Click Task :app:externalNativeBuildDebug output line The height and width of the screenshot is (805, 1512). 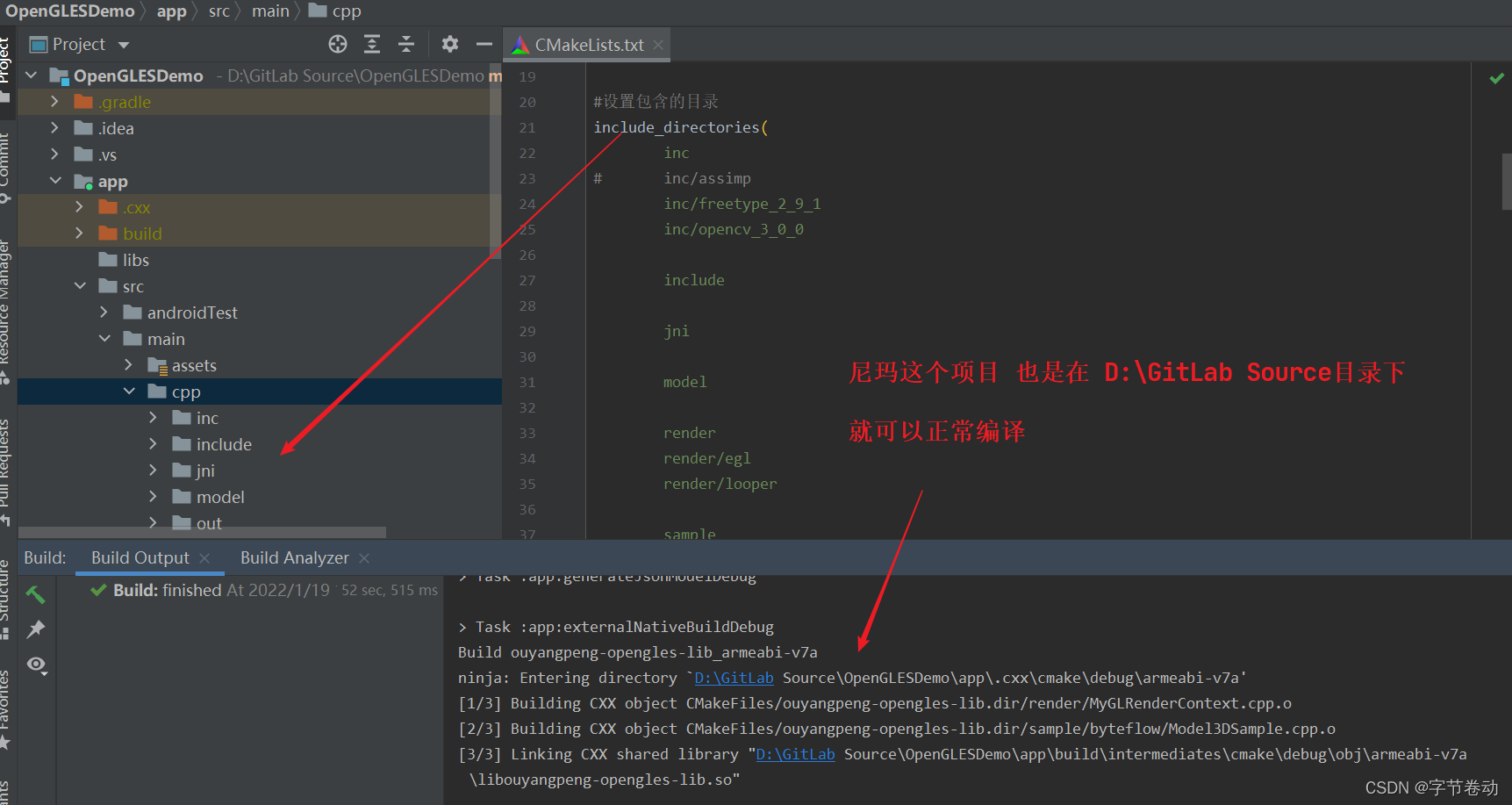pyautogui.click(x=616, y=627)
